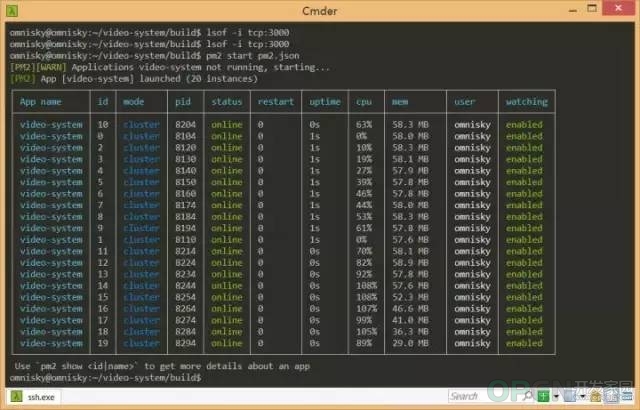
Task: Click the "App name" column header
Action: pyautogui.click(x=40, y=102)
